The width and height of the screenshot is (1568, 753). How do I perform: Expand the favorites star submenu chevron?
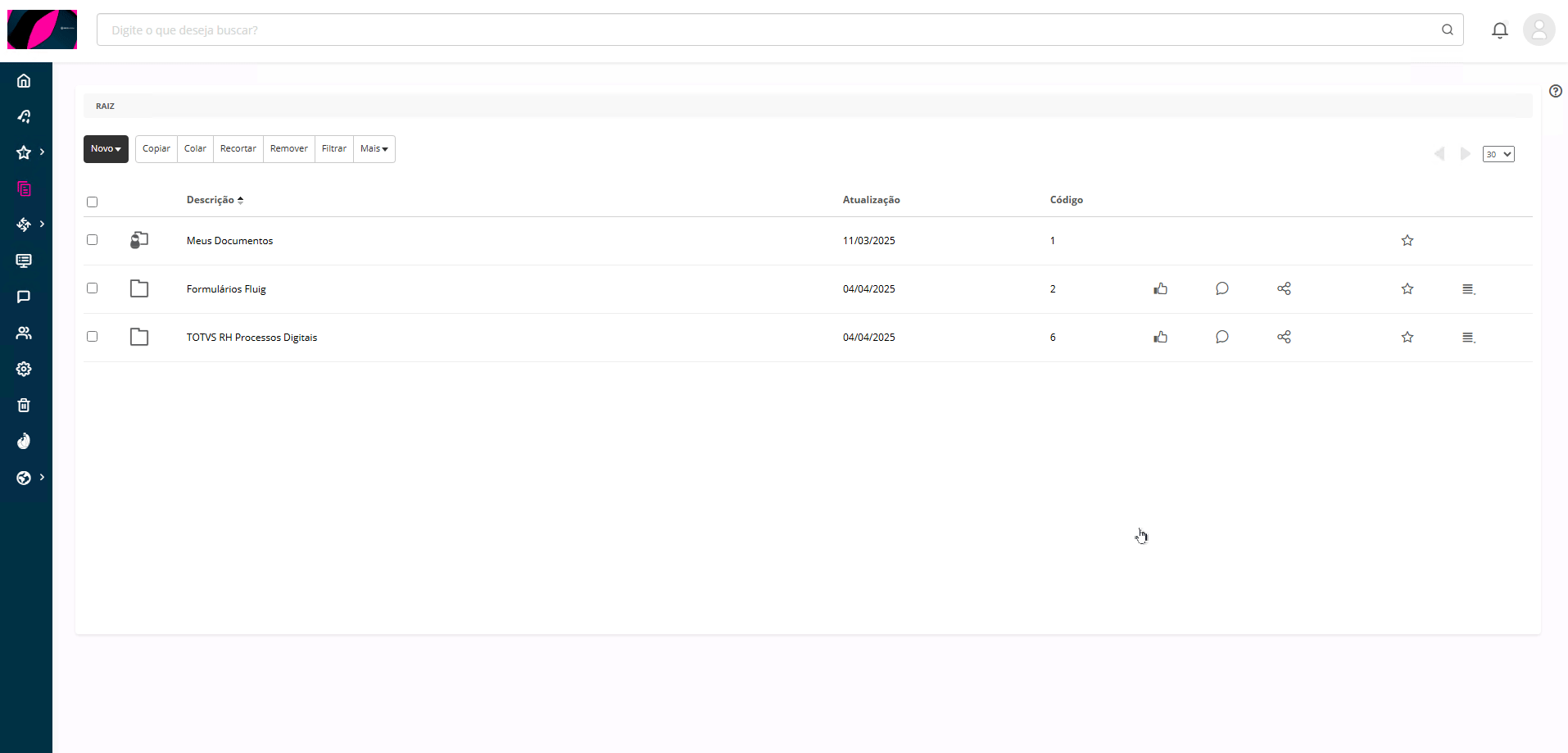42,152
